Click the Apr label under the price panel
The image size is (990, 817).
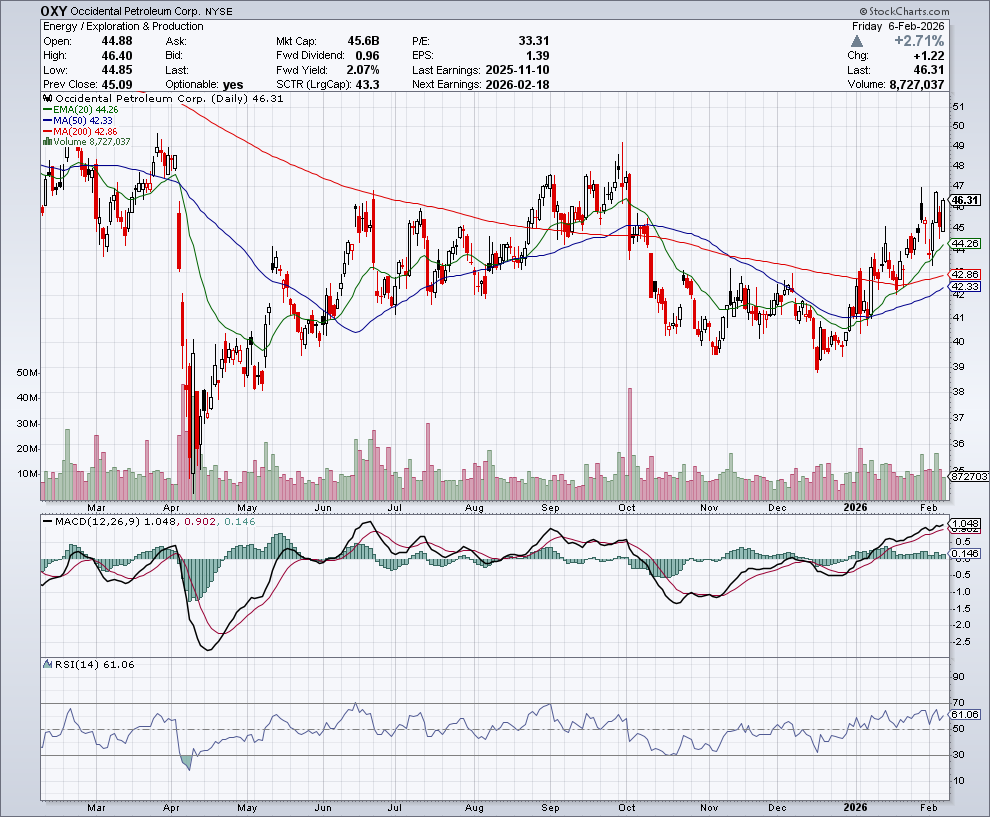pos(171,508)
